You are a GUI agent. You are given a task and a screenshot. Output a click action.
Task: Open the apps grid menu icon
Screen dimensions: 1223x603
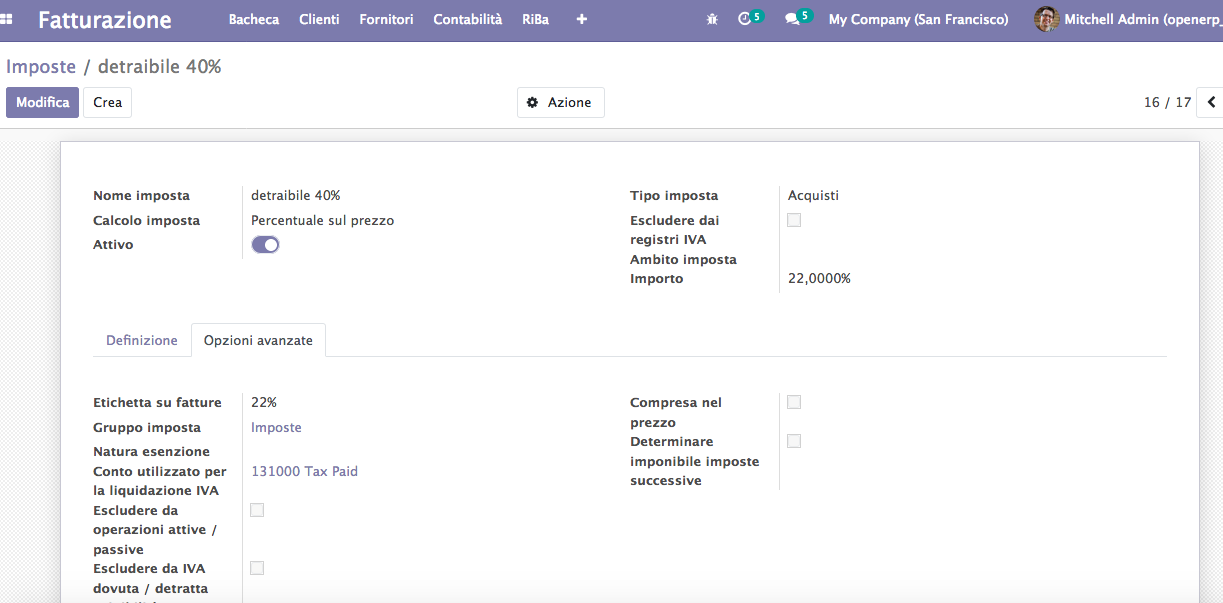click(x=6, y=19)
